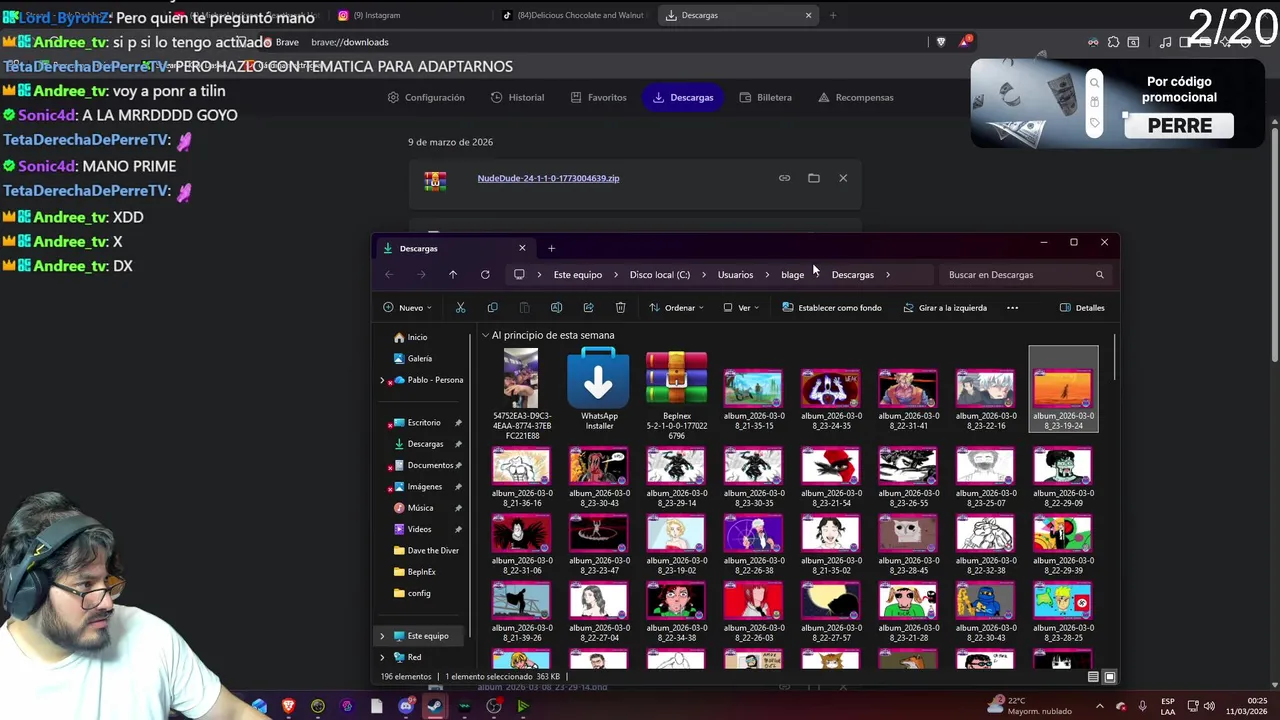Image resolution: width=1280 pixels, height=720 pixels.
Task: Switch to large thumbnails view icon in status bar
Action: 1109,677
